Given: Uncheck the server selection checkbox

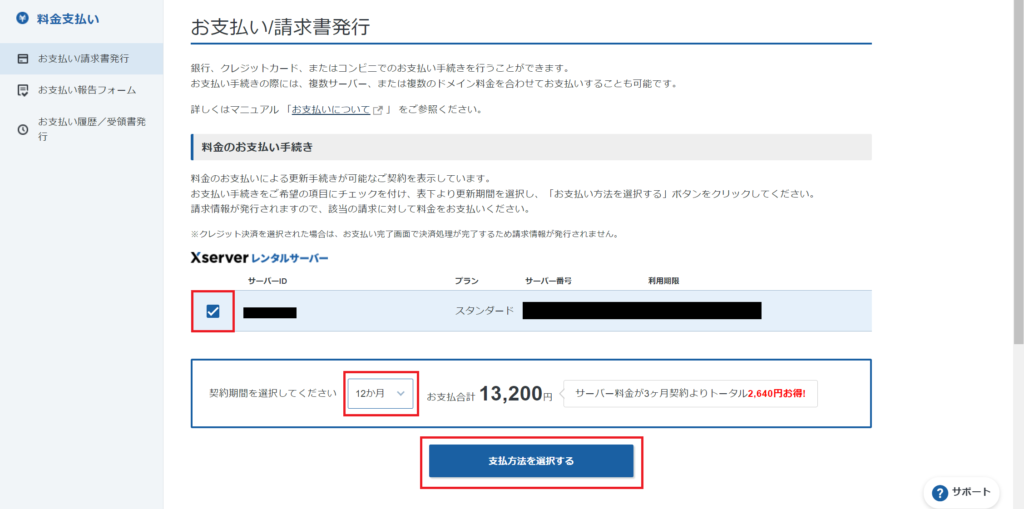Looking at the screenshot, I should coord(213,311).
